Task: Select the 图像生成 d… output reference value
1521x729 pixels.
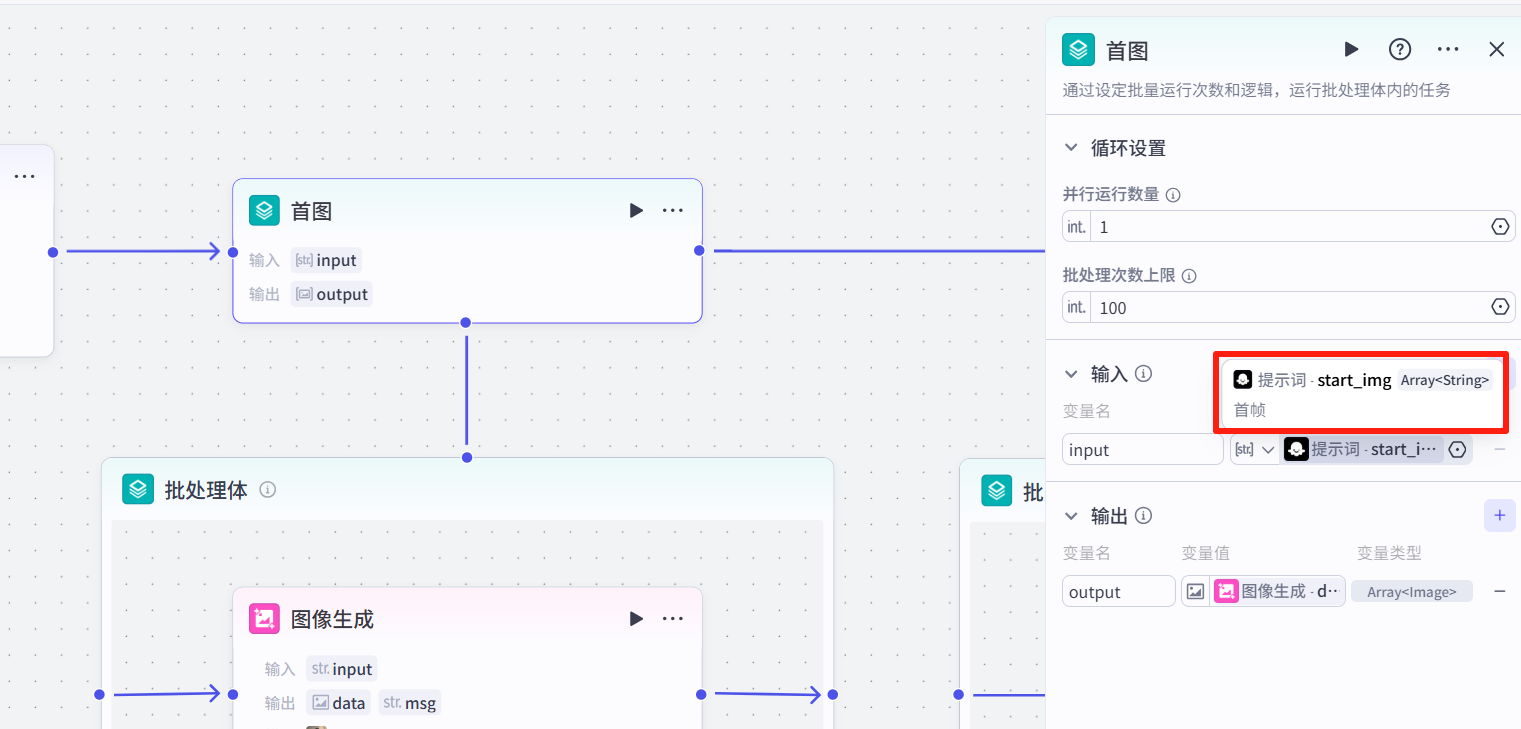Action: click(1278, 592)
